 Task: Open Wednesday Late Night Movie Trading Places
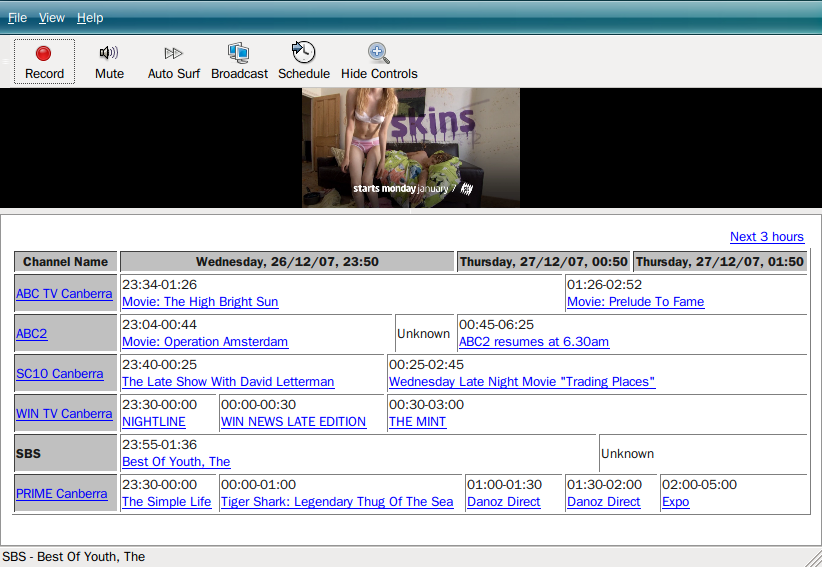coord(522,381)
